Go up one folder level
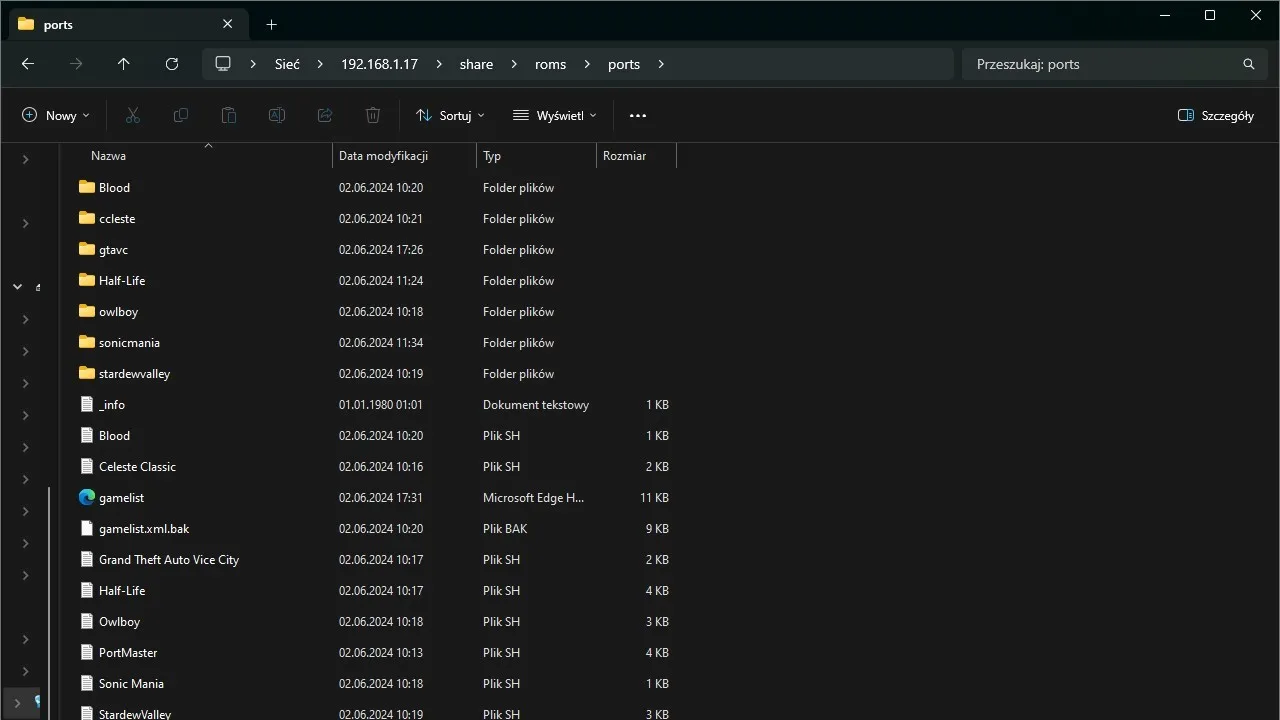 tap(124, 64)
